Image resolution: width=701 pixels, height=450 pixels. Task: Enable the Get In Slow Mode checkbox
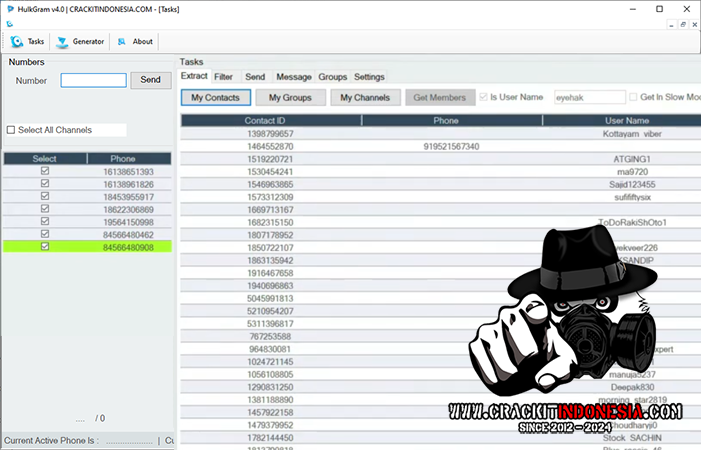pos(633,97)
